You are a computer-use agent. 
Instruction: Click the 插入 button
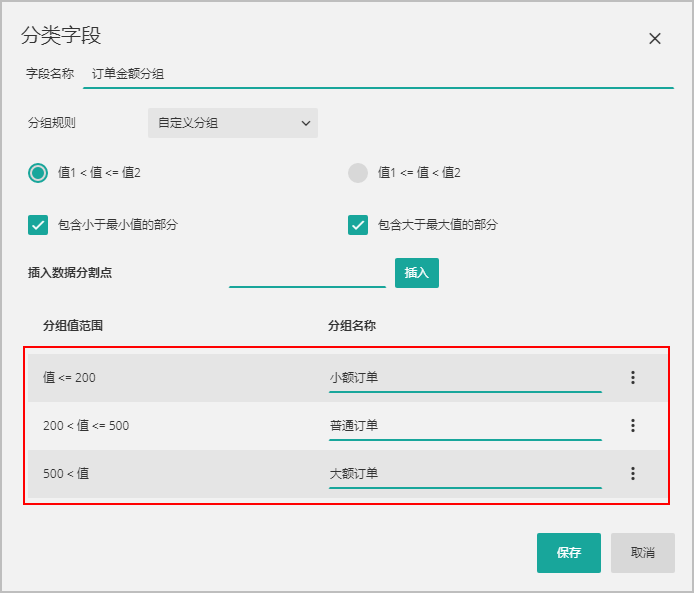(x=416, y=273)
